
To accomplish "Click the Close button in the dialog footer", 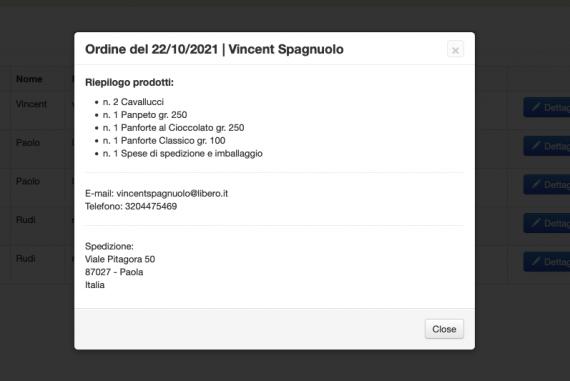I will (x=444, y=329).
